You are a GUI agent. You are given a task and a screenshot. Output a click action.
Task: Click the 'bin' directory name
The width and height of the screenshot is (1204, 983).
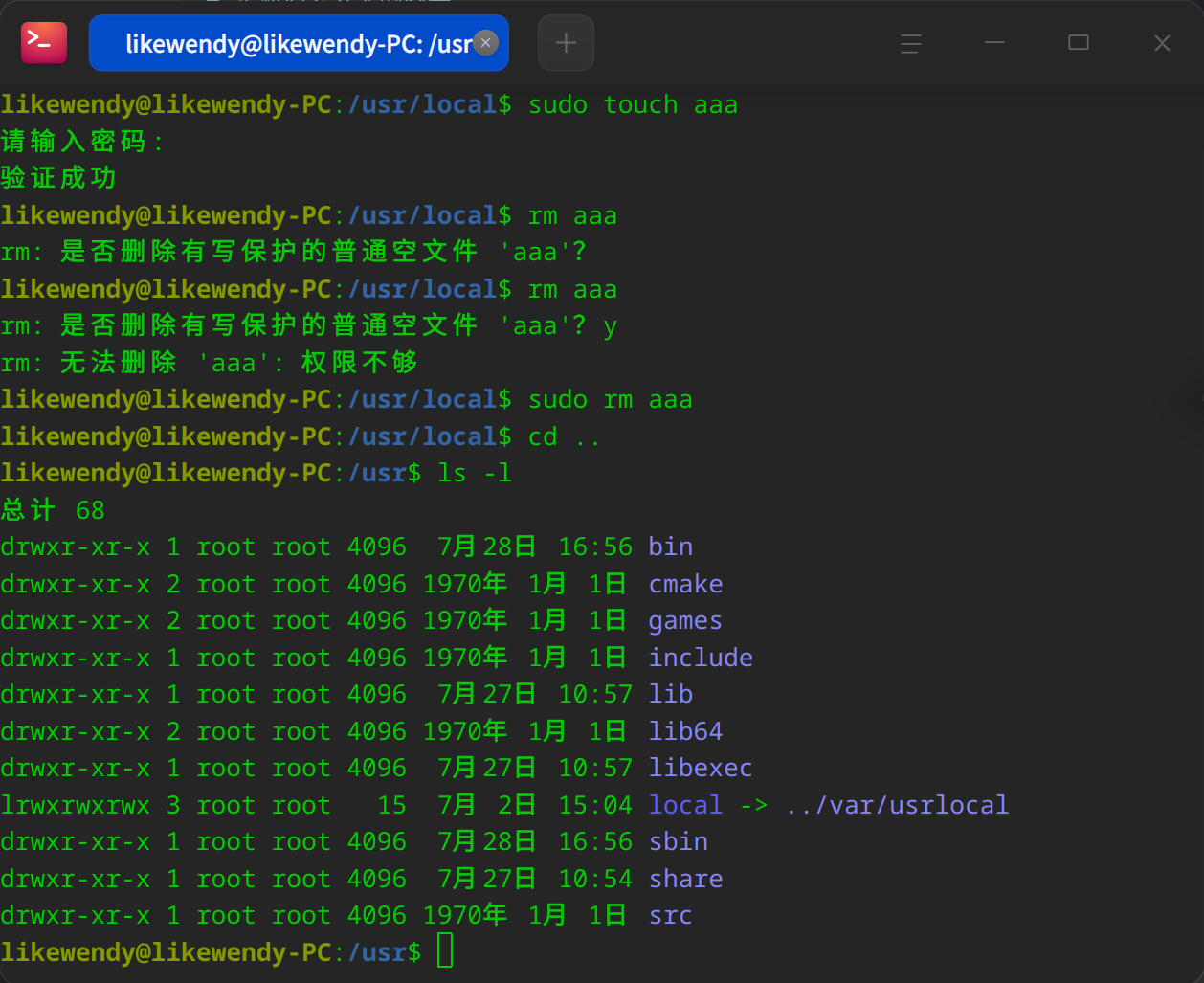coord(671,547)
